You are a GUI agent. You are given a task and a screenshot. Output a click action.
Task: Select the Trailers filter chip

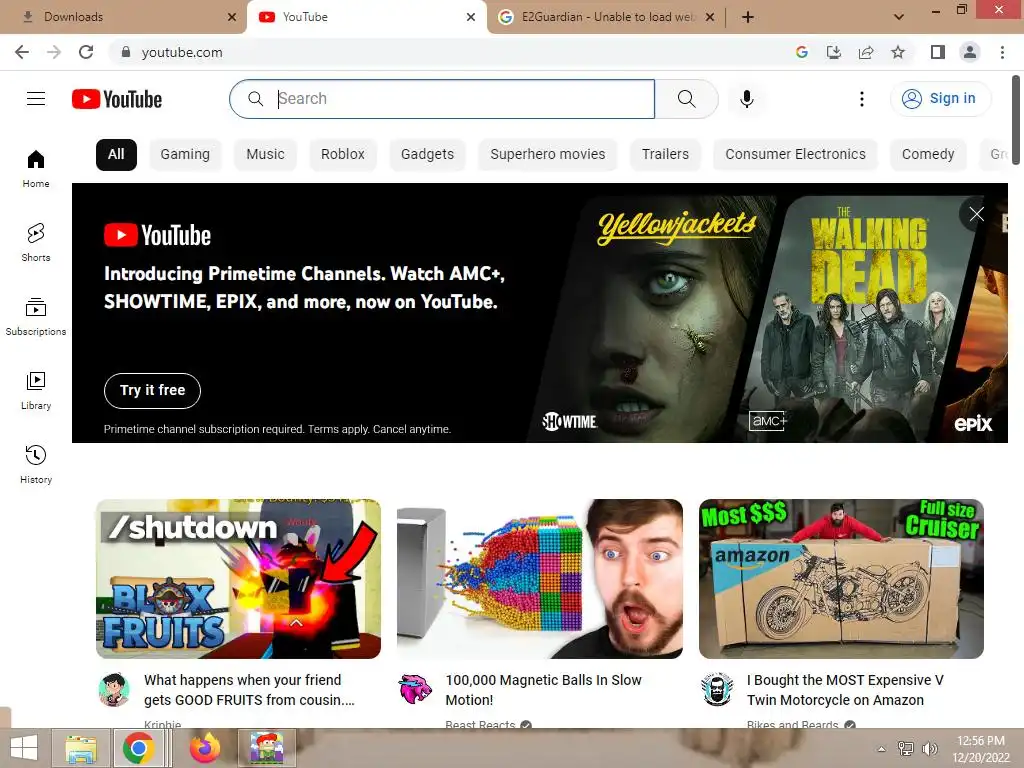coord(665,155)
